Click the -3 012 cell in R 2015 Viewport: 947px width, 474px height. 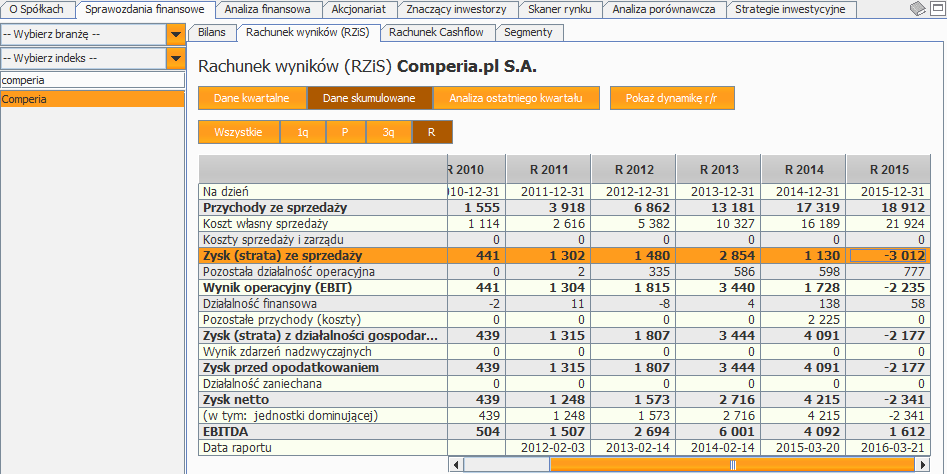pyautogui.click(x=888, y=255)
